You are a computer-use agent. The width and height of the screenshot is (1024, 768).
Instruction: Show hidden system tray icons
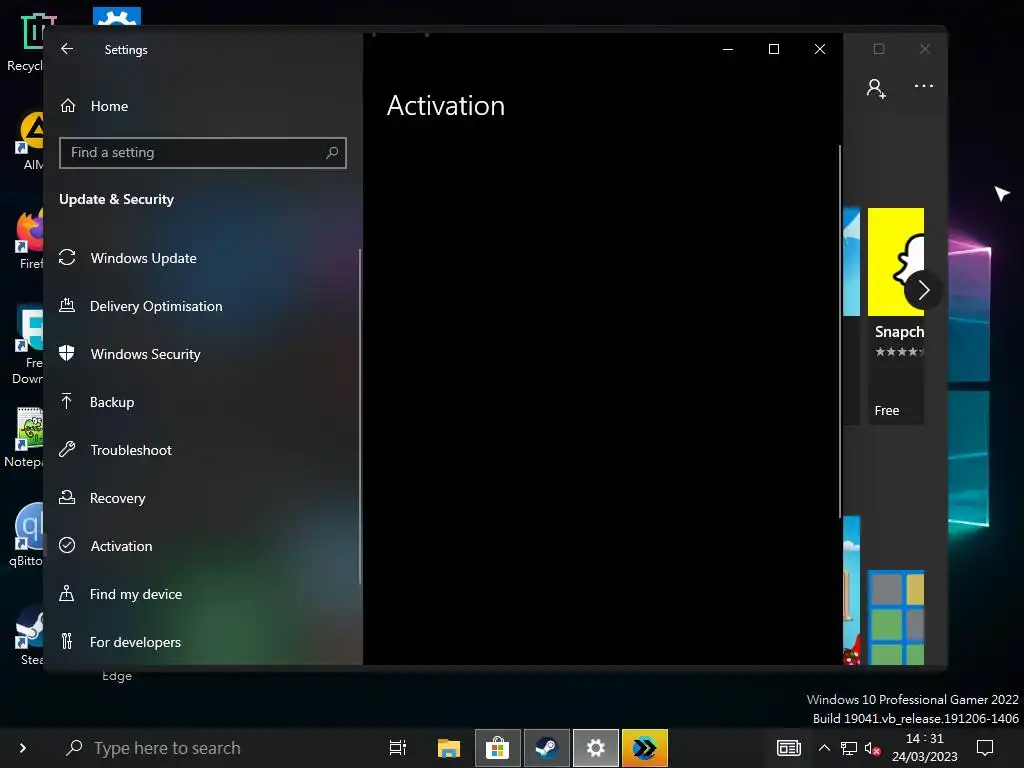tap(824, 748)
